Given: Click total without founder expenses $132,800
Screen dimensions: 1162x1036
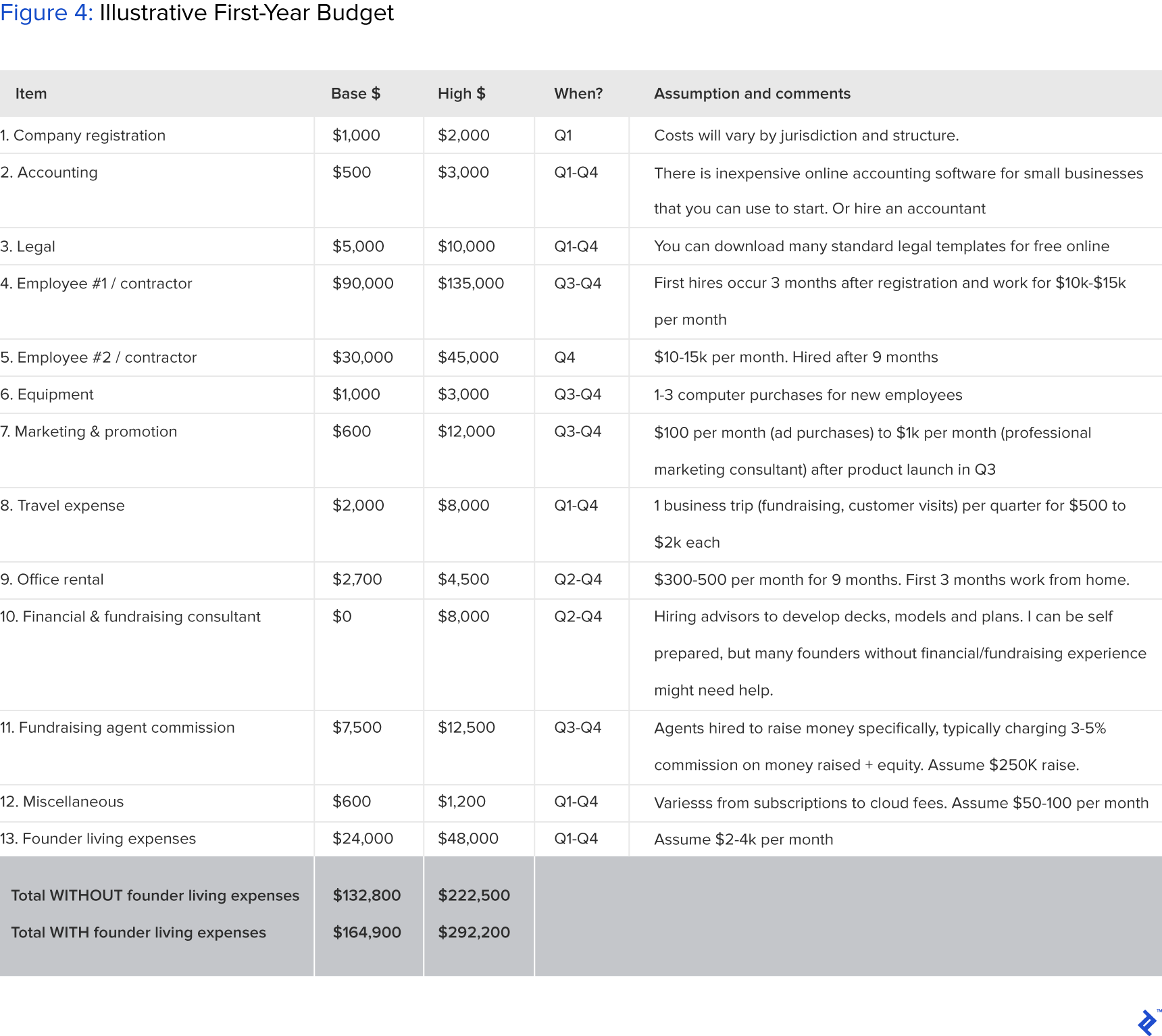Looking at the screenshot, I should (x=367, y=896).
